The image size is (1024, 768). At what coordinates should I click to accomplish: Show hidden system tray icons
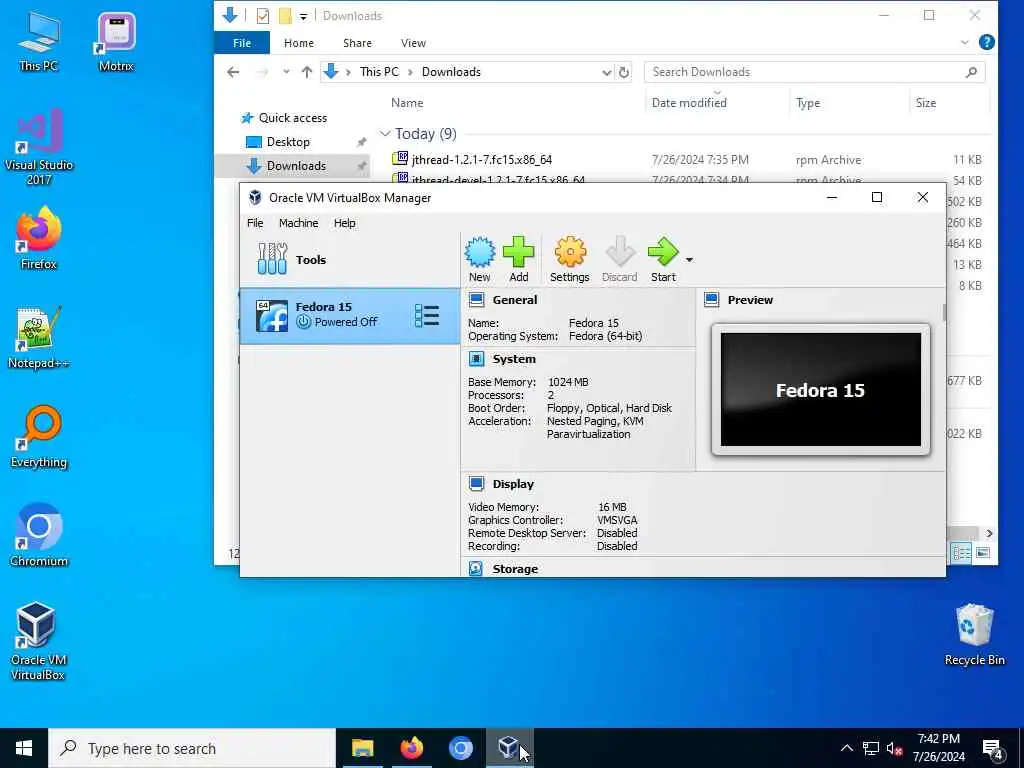coord(846,748)
